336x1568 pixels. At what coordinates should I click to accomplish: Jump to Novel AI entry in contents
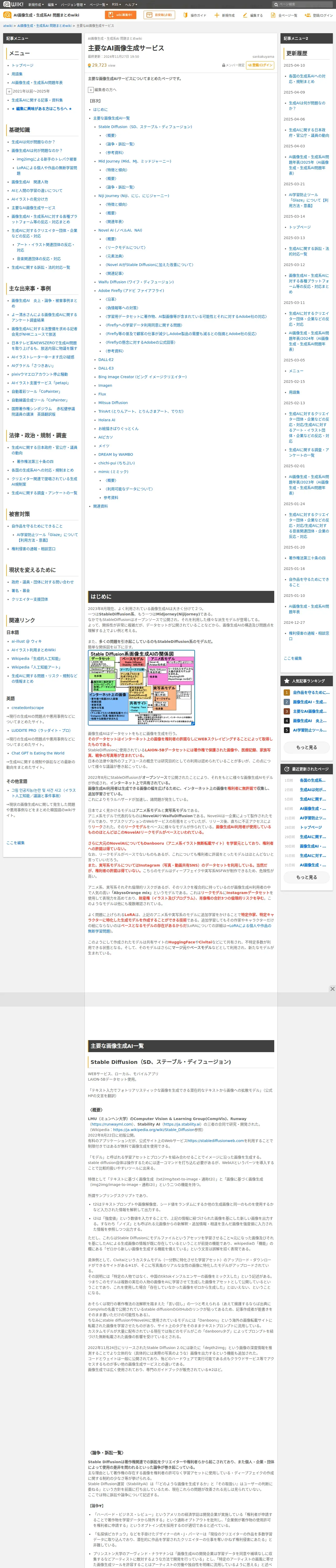120,230
